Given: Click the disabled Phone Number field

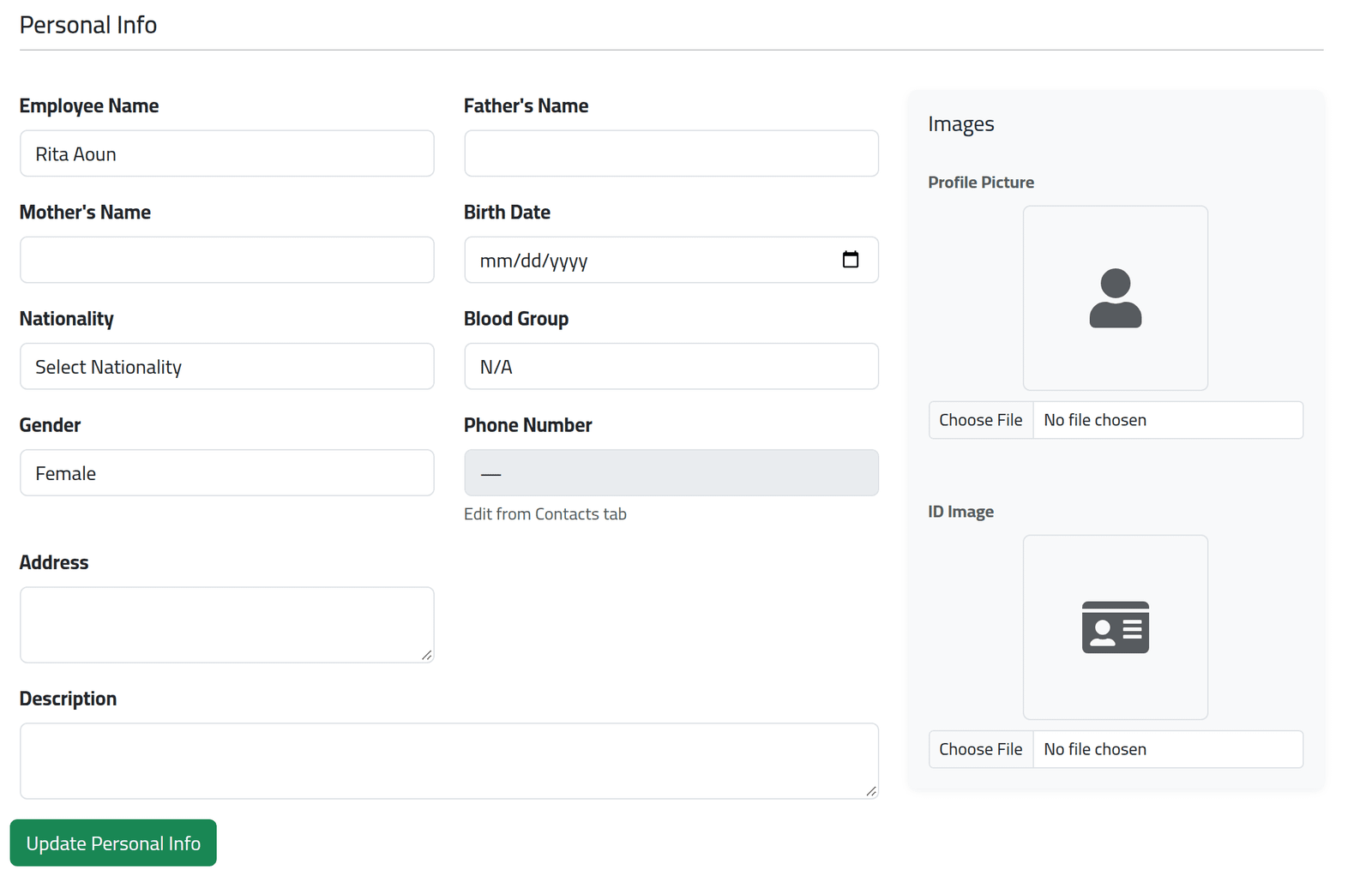Looking at the screenshot, I should pos(671,472).
